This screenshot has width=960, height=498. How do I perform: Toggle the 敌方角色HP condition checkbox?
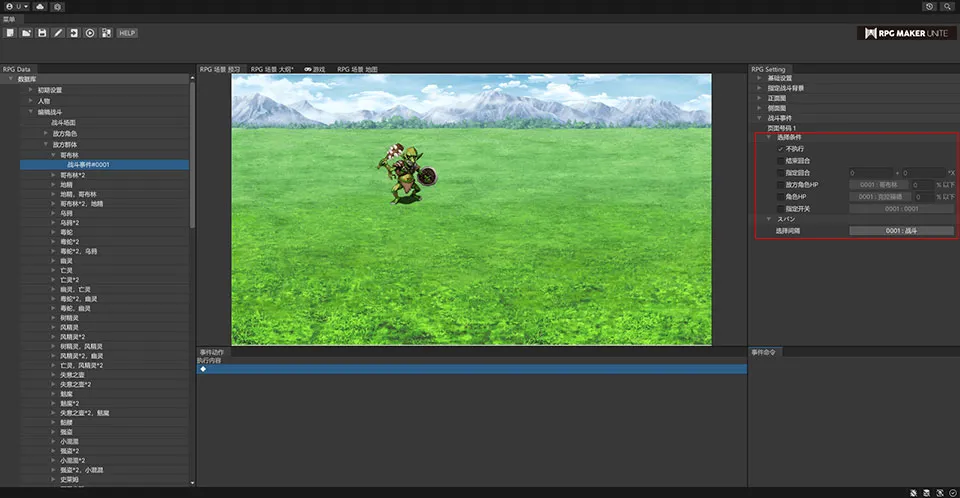(780, 184)
